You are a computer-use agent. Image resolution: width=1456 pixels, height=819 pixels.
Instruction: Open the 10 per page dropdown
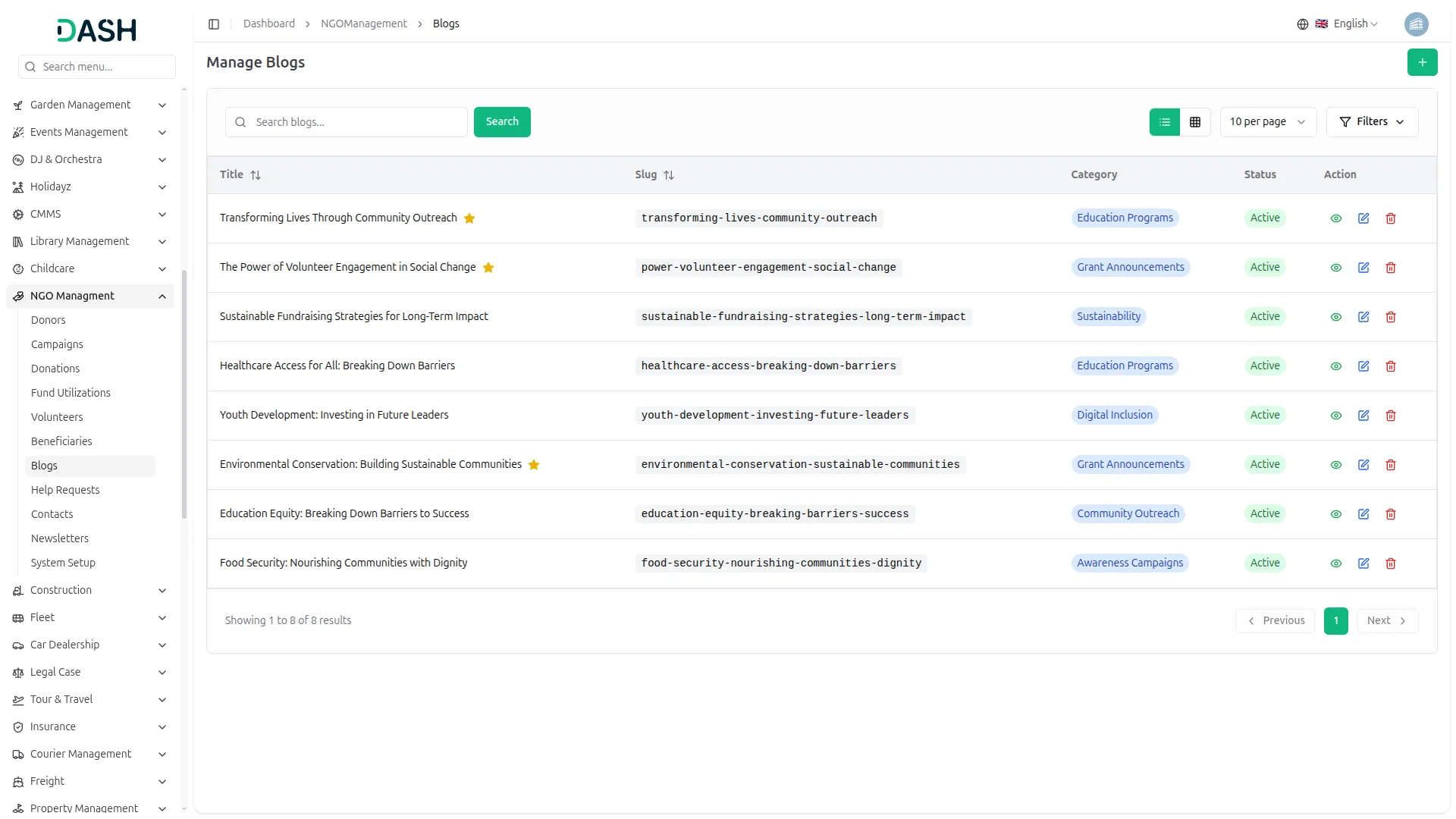coord(1267,122)
